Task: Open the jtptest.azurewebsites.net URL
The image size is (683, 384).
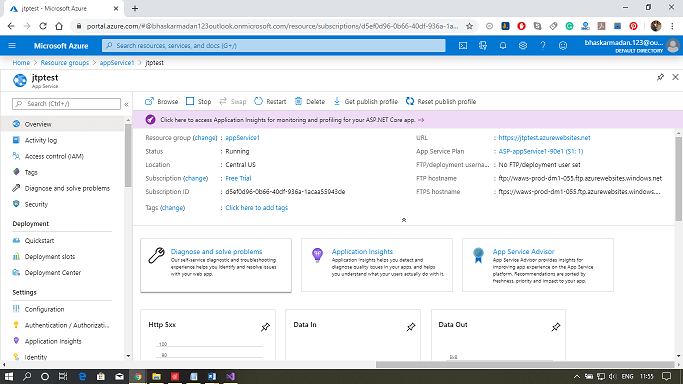Action: (x=544, y=138)
